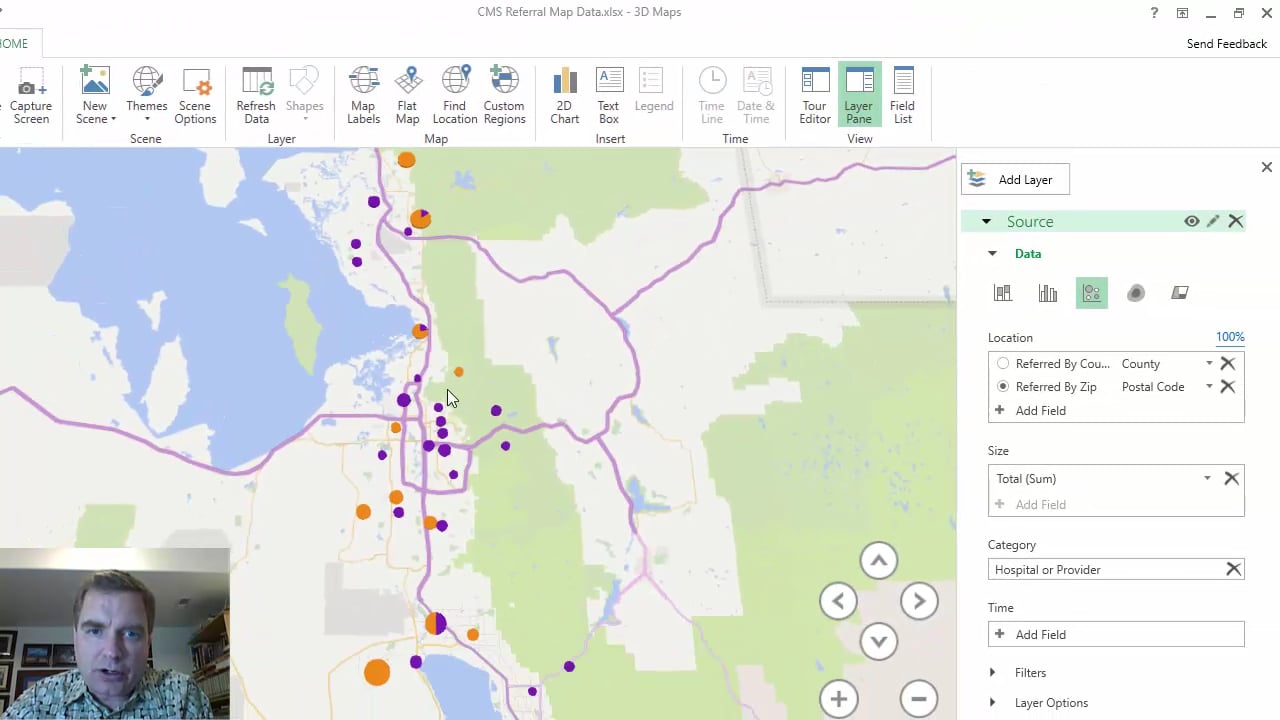Toggle Flat Map view
1280x720 pixels.
(x=407, y=96)
